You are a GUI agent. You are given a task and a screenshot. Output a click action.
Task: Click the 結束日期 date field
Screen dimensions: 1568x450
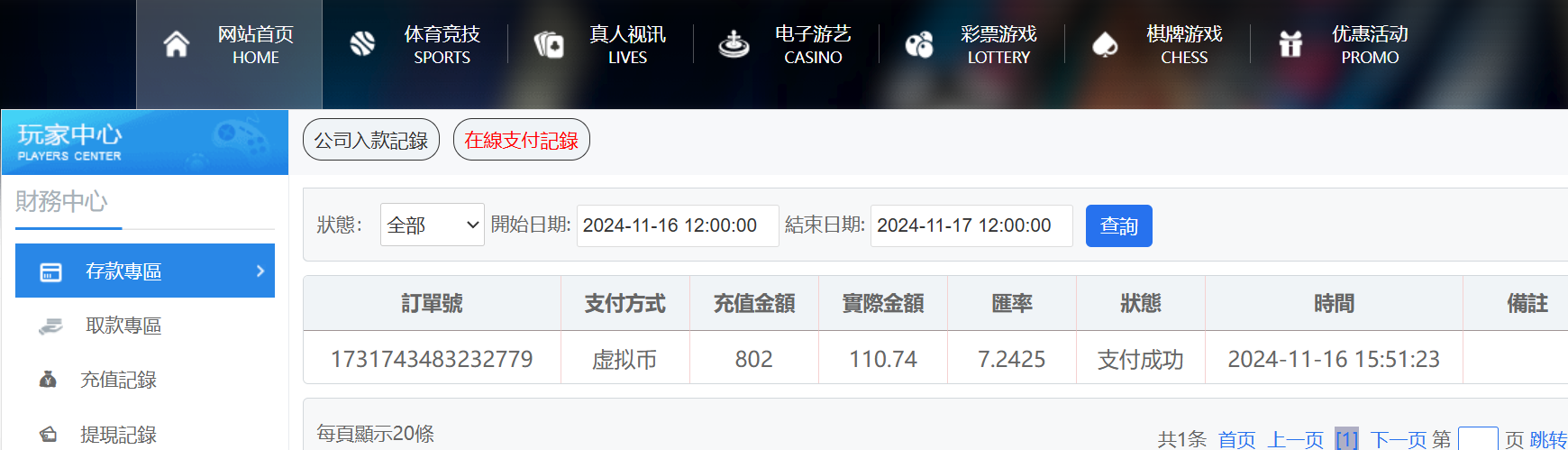tap(971, 225)
